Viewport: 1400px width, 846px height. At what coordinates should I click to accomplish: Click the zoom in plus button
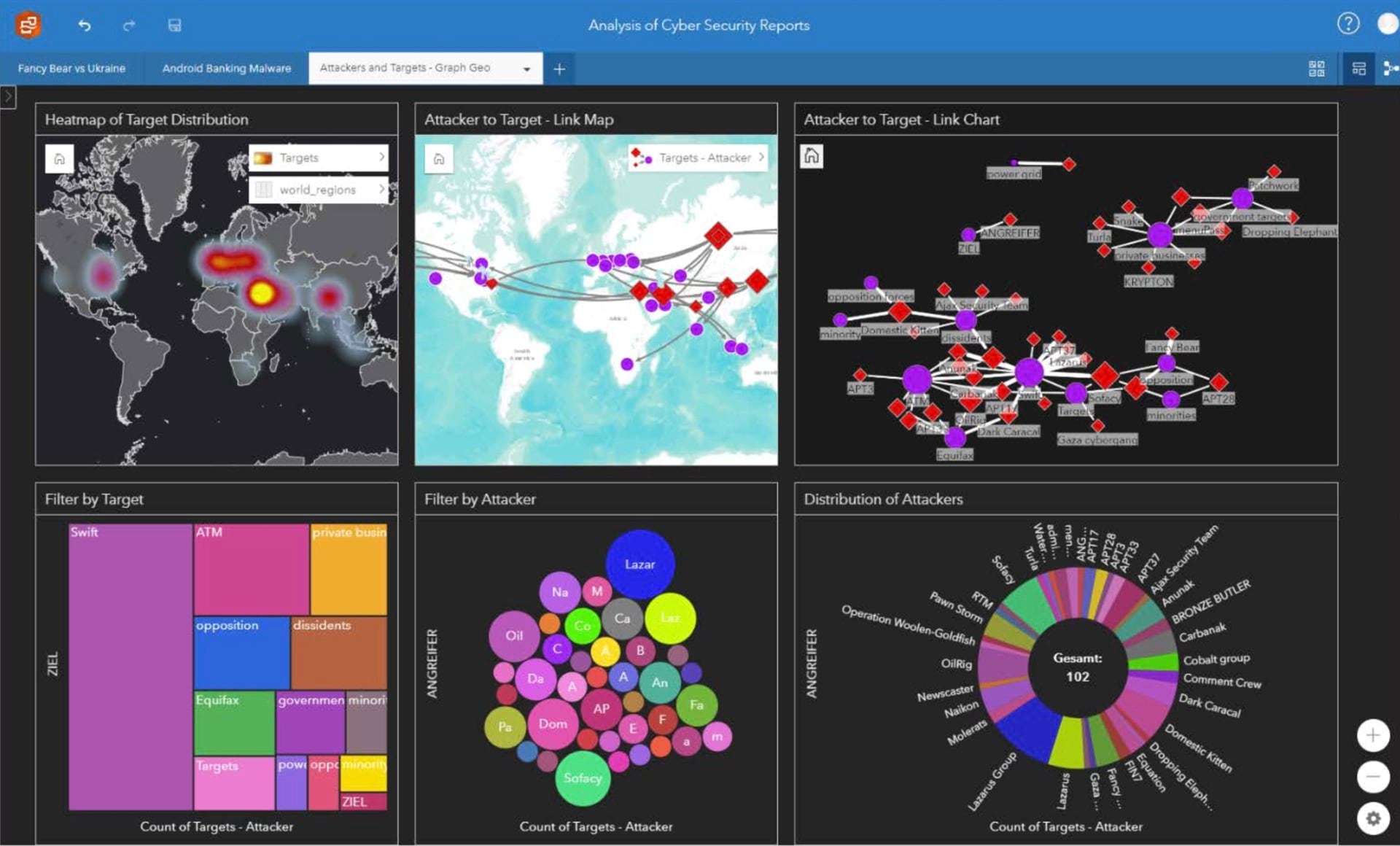pyautogui.click(x=1372, y=735)
